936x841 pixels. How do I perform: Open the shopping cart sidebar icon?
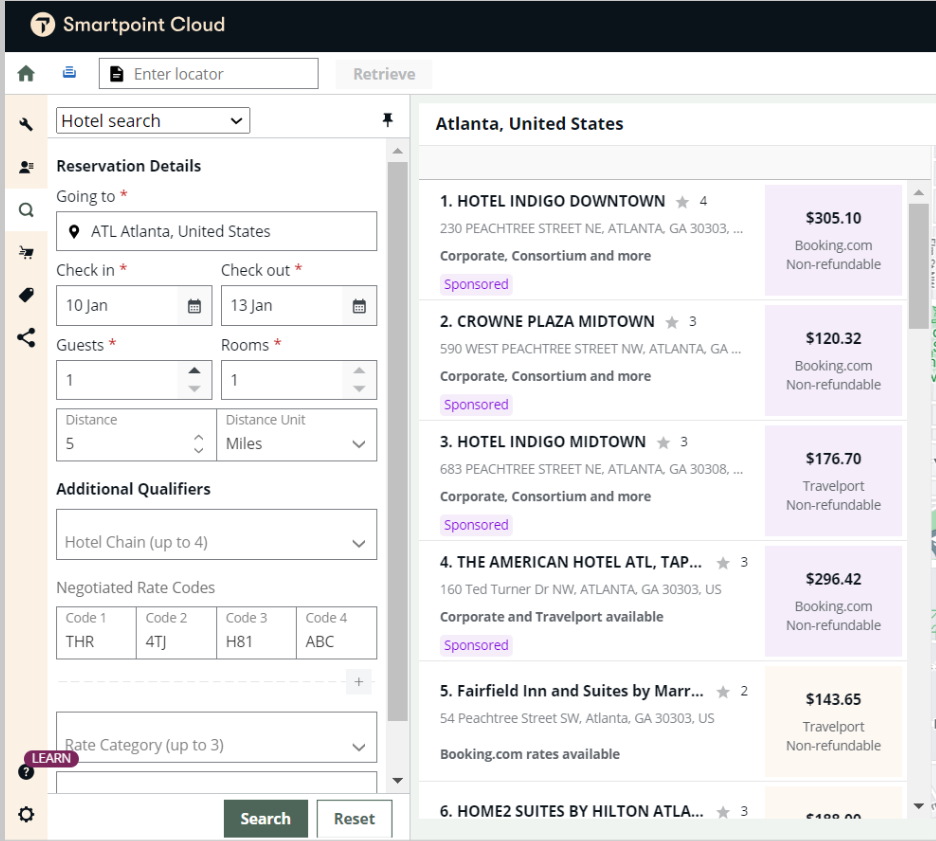pyautogui.click(x=26, y=252)
